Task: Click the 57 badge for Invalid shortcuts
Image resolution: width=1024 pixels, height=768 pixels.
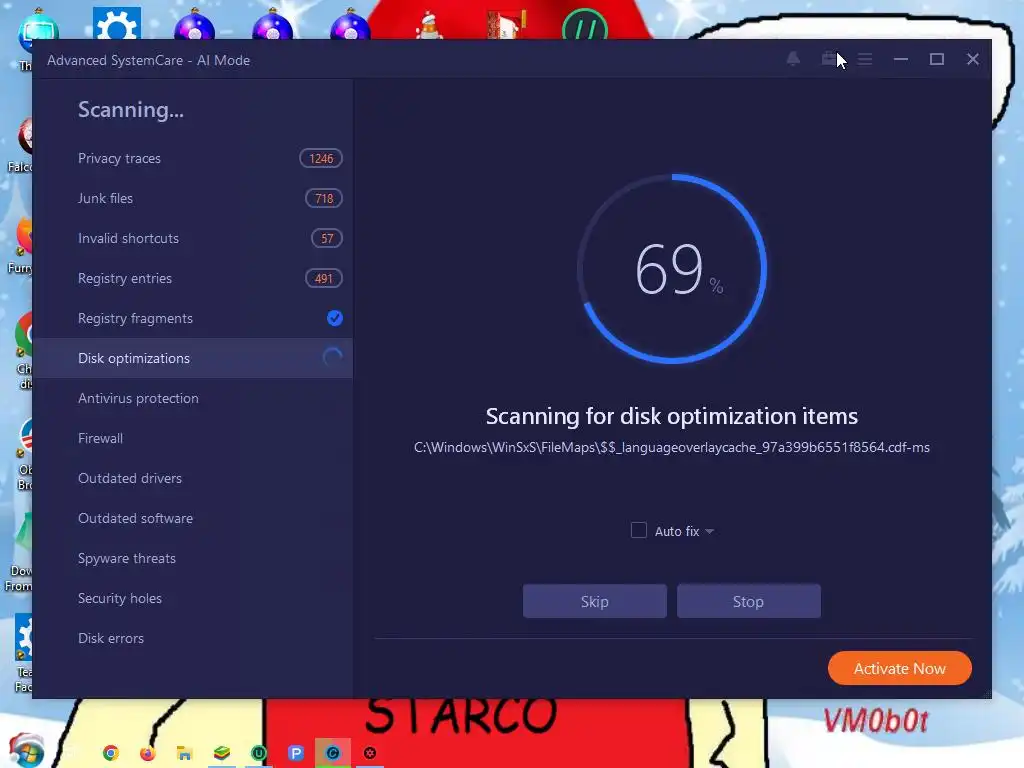Action: pos(327,238)
